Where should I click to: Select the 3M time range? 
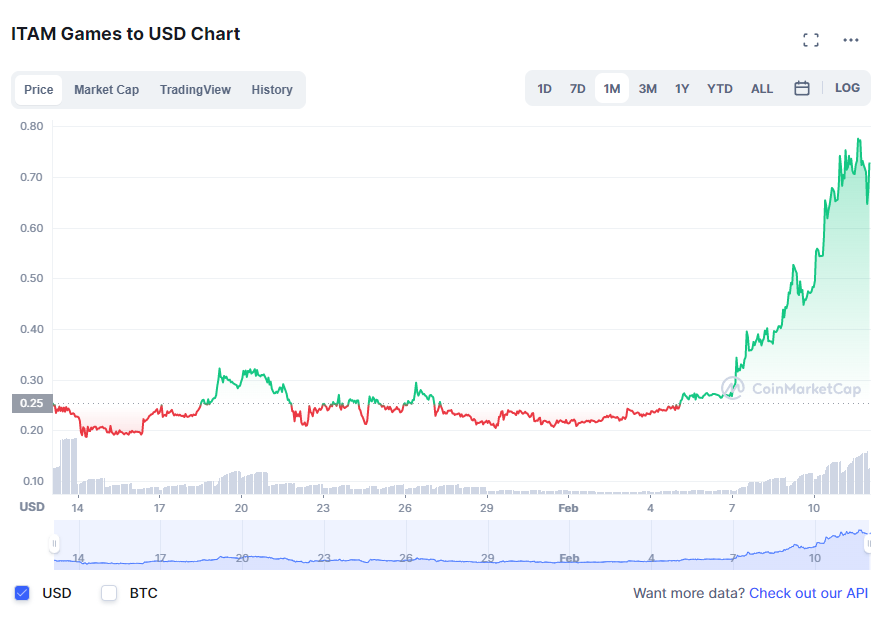(647, 88)
